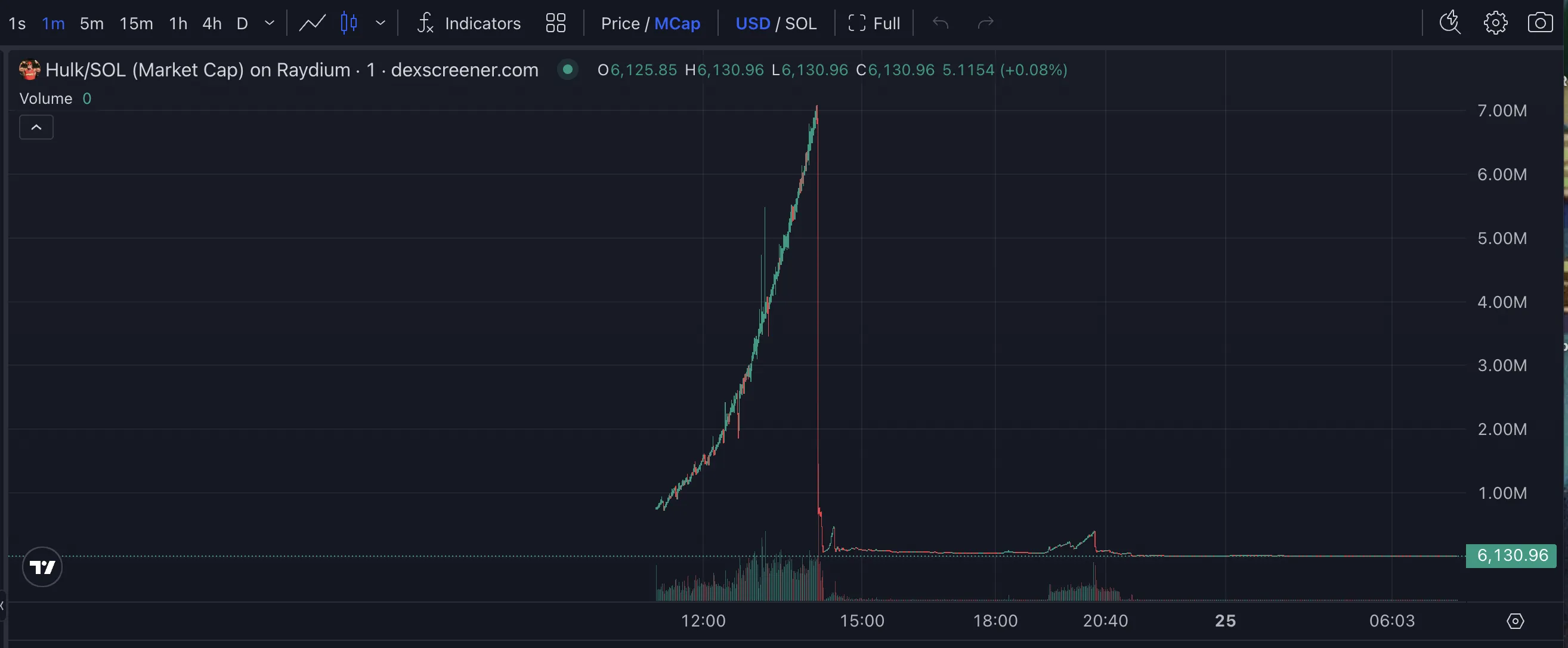The width and height of the screenshot is (1568, 648).
Task: Open time-axis settings icon at bottom right
Action: tap(1515, 621)
